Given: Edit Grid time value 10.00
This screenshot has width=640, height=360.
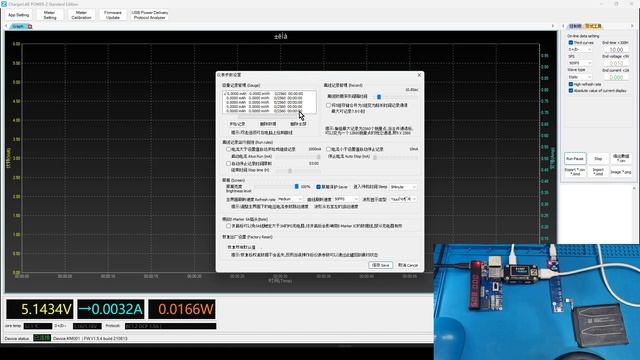Looking at the screenshot, I should pyautogui.click(x=616, y=49).
